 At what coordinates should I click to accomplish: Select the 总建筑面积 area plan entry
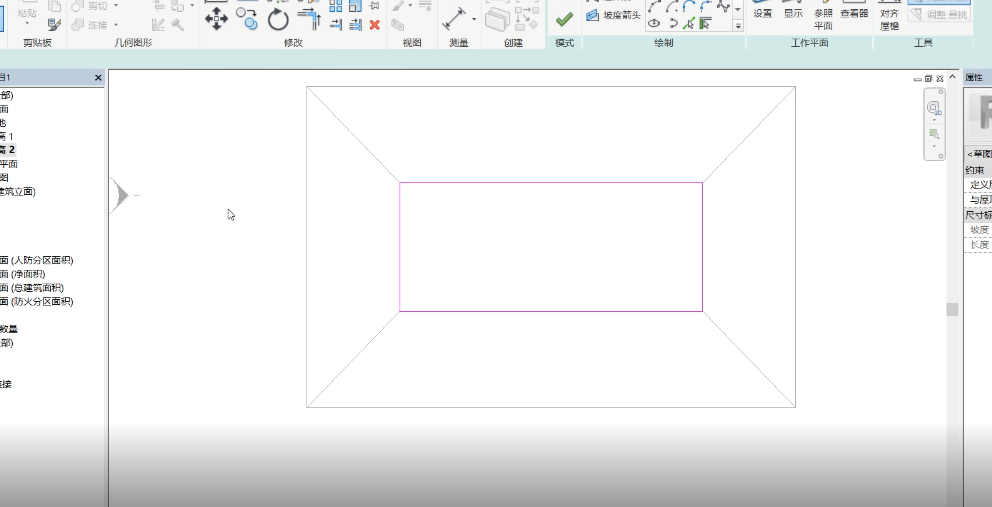coord(32,288)
